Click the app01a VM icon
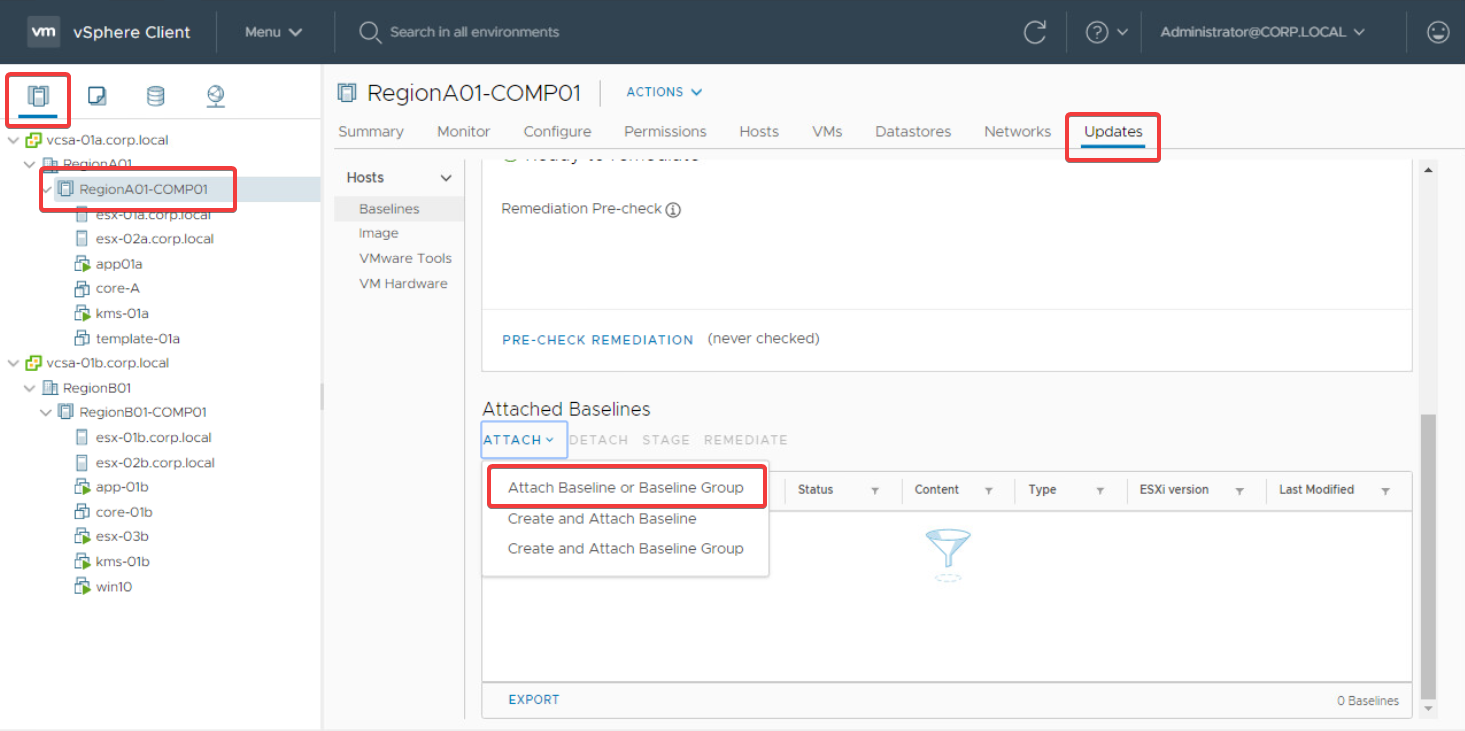This screenshot has width=1465, height=731. (x=82, y=264)
